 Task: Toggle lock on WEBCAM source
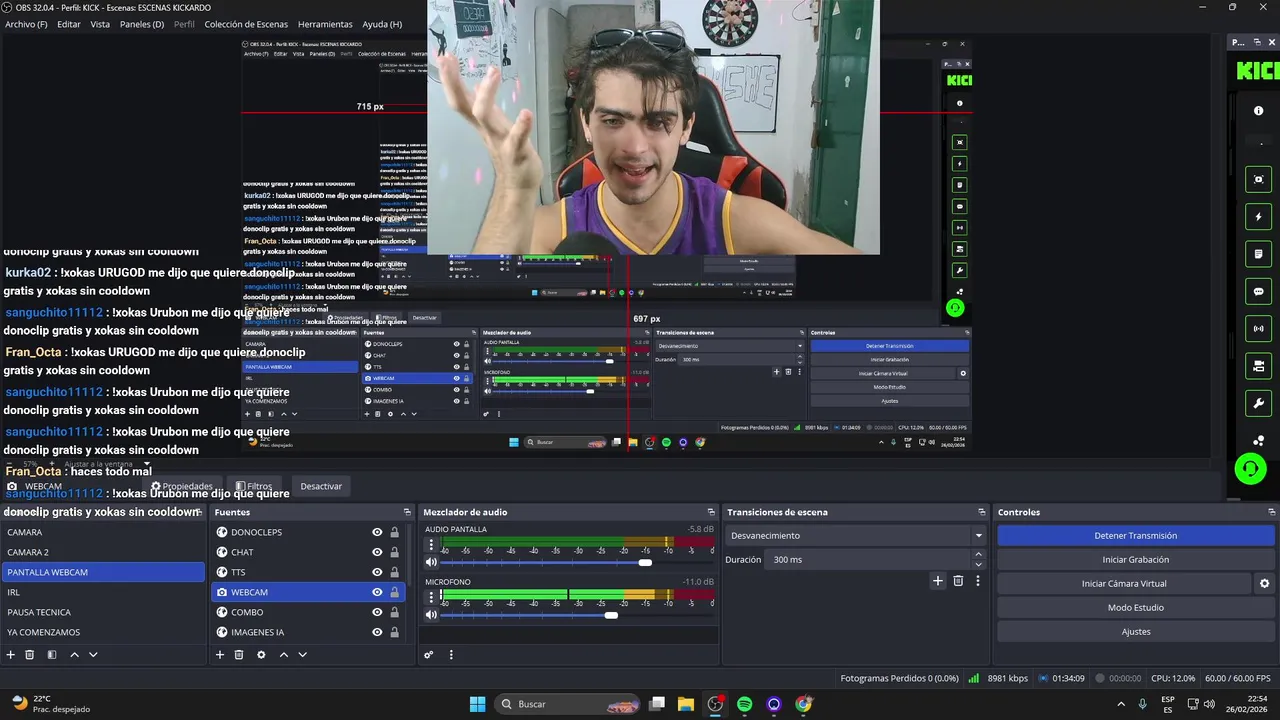(394, 592)
